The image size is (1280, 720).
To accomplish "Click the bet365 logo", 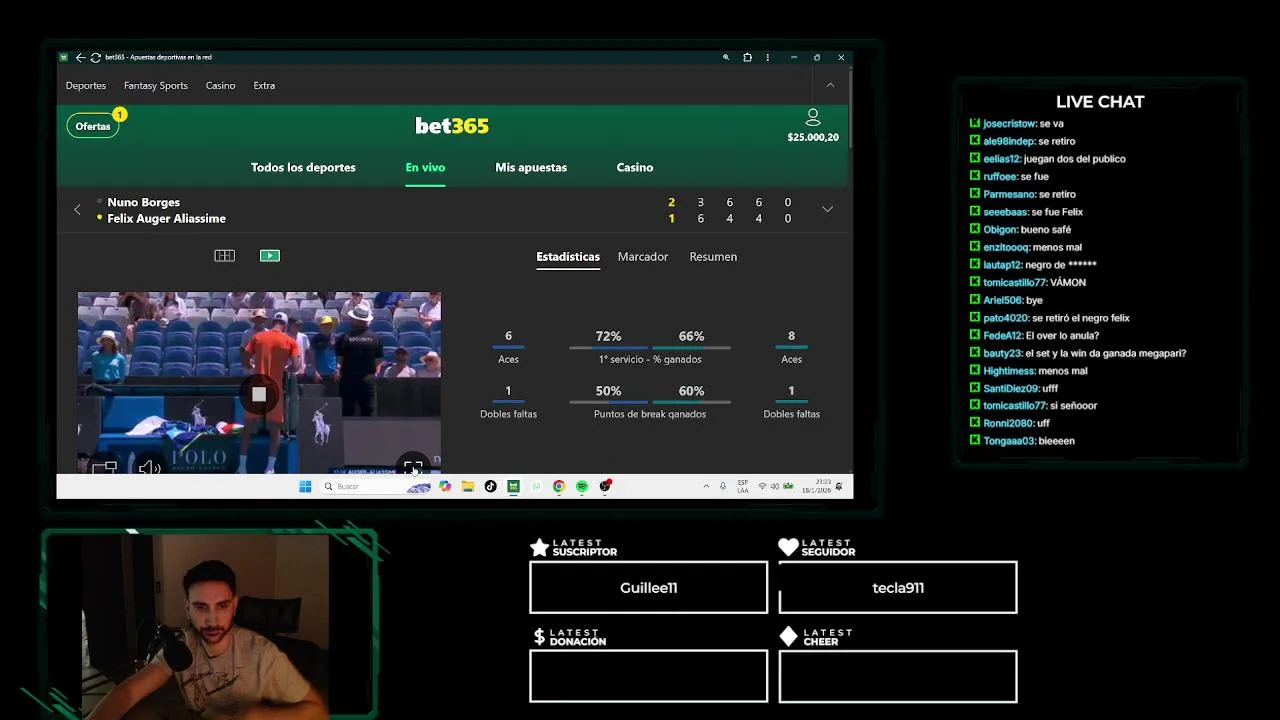I will click(x=452, y=126).
